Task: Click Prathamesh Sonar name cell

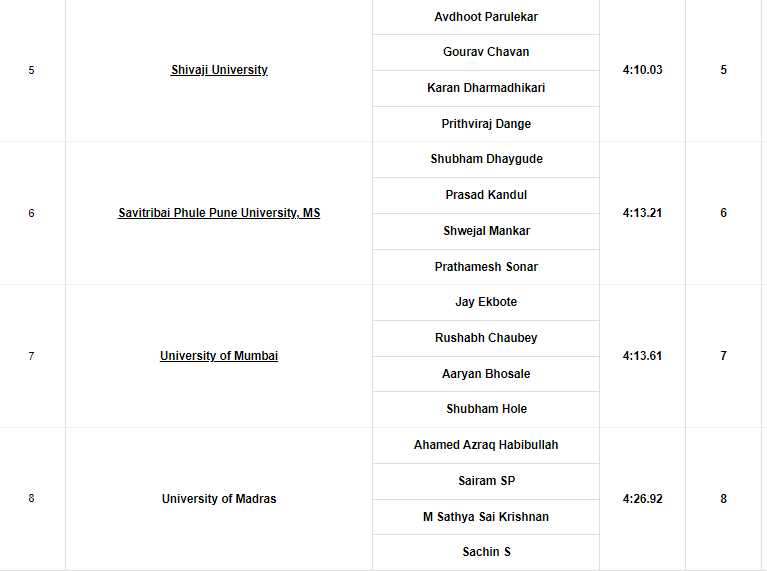Action: point(486,267)
